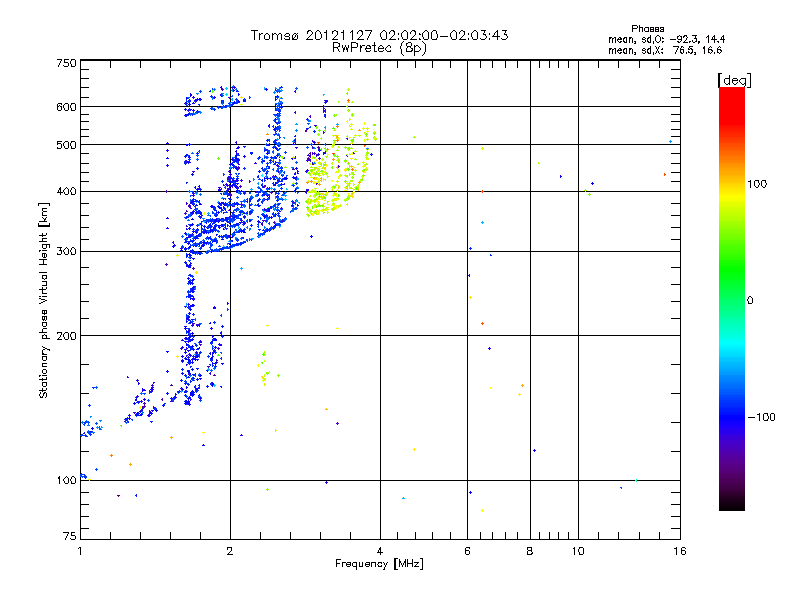This screenshot has height=600, width=800.
Task: Click the black bottom end of the colorbar
Action: click(732, 503)
